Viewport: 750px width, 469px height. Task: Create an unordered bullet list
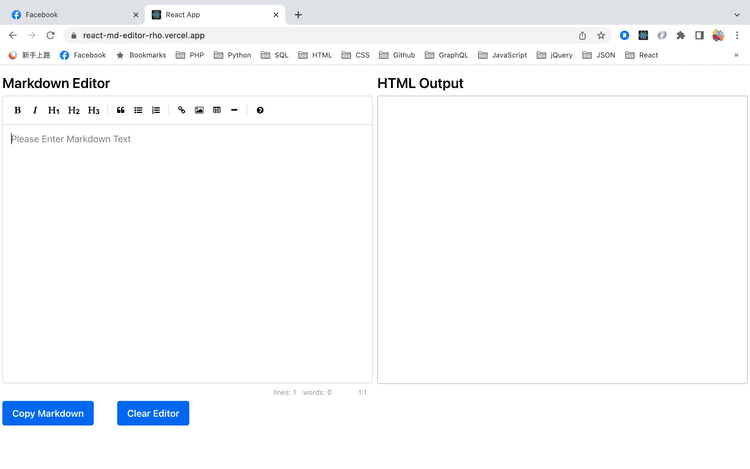[x=138, y=110]
